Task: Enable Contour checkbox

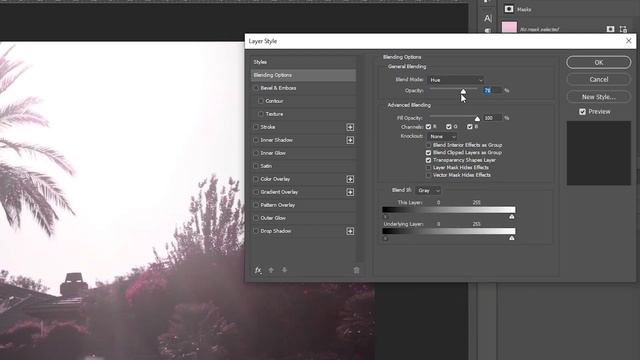Action: coord(261,101)
